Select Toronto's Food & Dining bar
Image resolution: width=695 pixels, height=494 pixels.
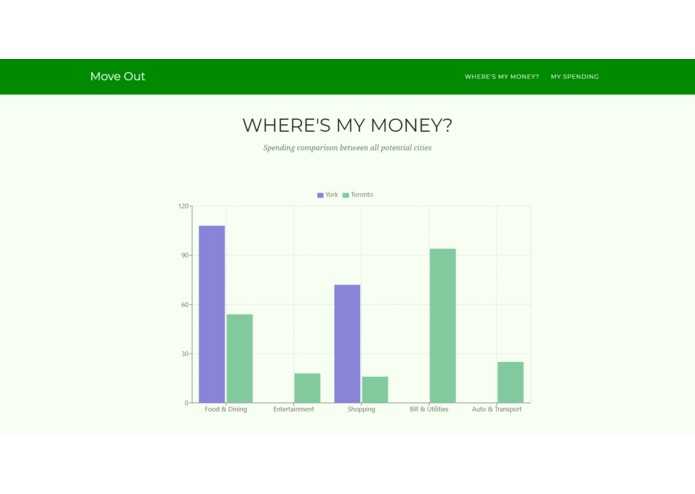tap(240, 358)
